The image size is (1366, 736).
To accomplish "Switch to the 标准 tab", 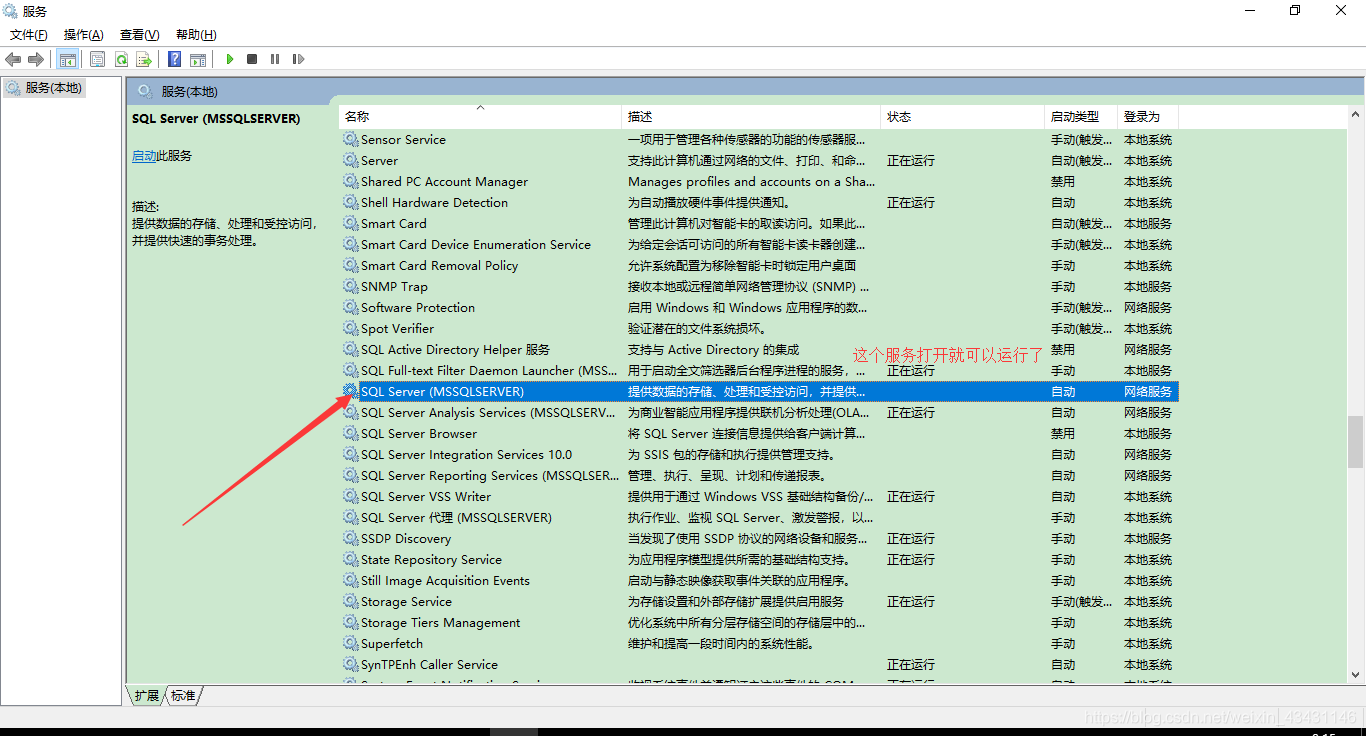I will click(183, 695).
